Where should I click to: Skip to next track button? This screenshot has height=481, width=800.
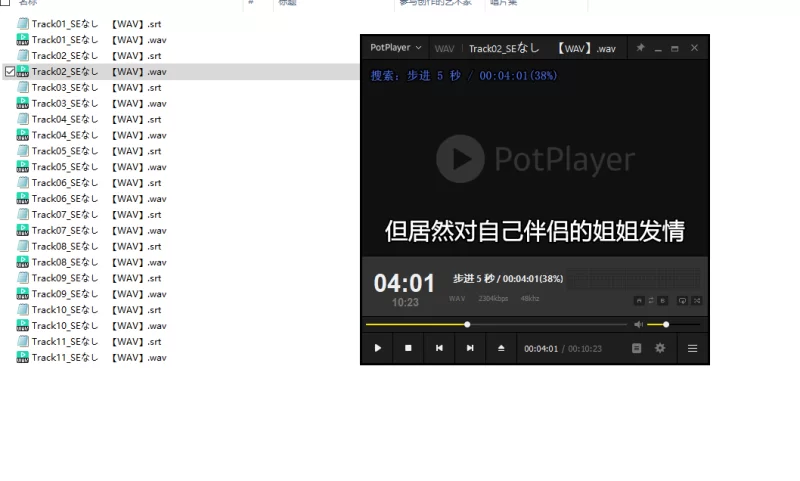[x=470, y=348]
